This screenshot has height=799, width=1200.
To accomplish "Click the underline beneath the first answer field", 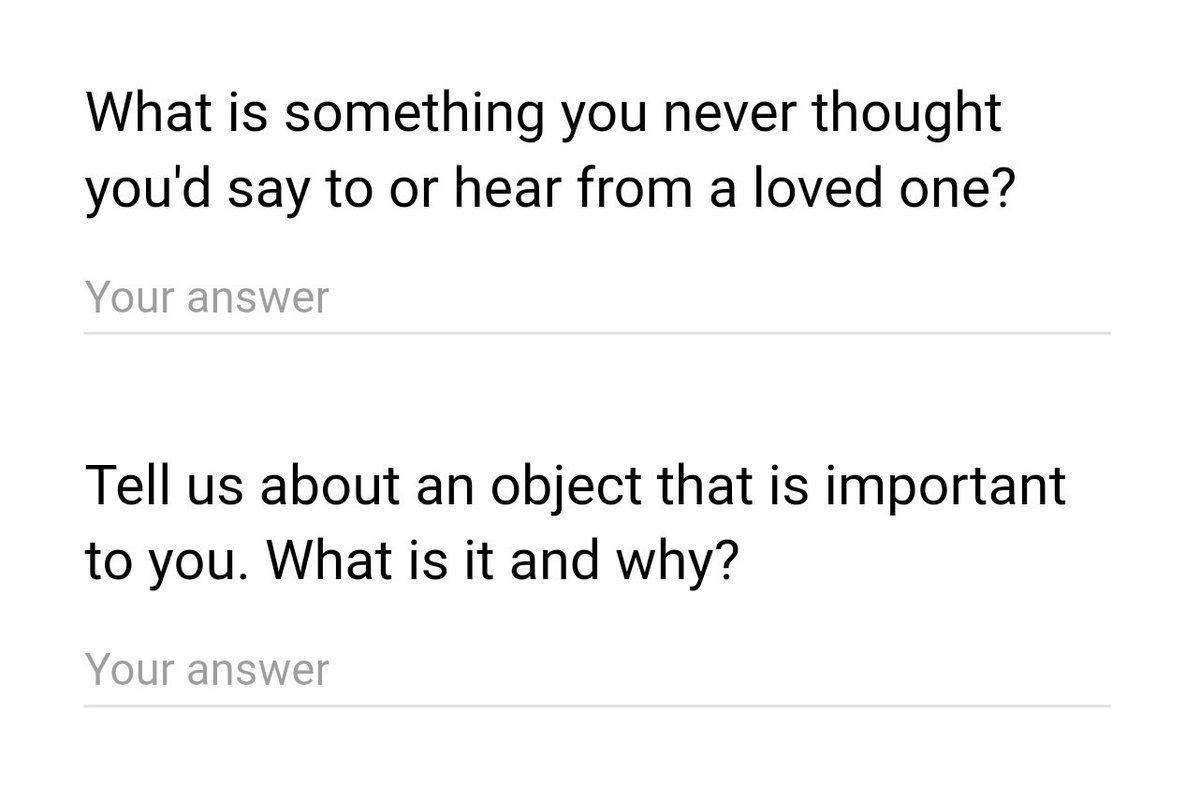I will pyautogui.click(x=596, y=333).
